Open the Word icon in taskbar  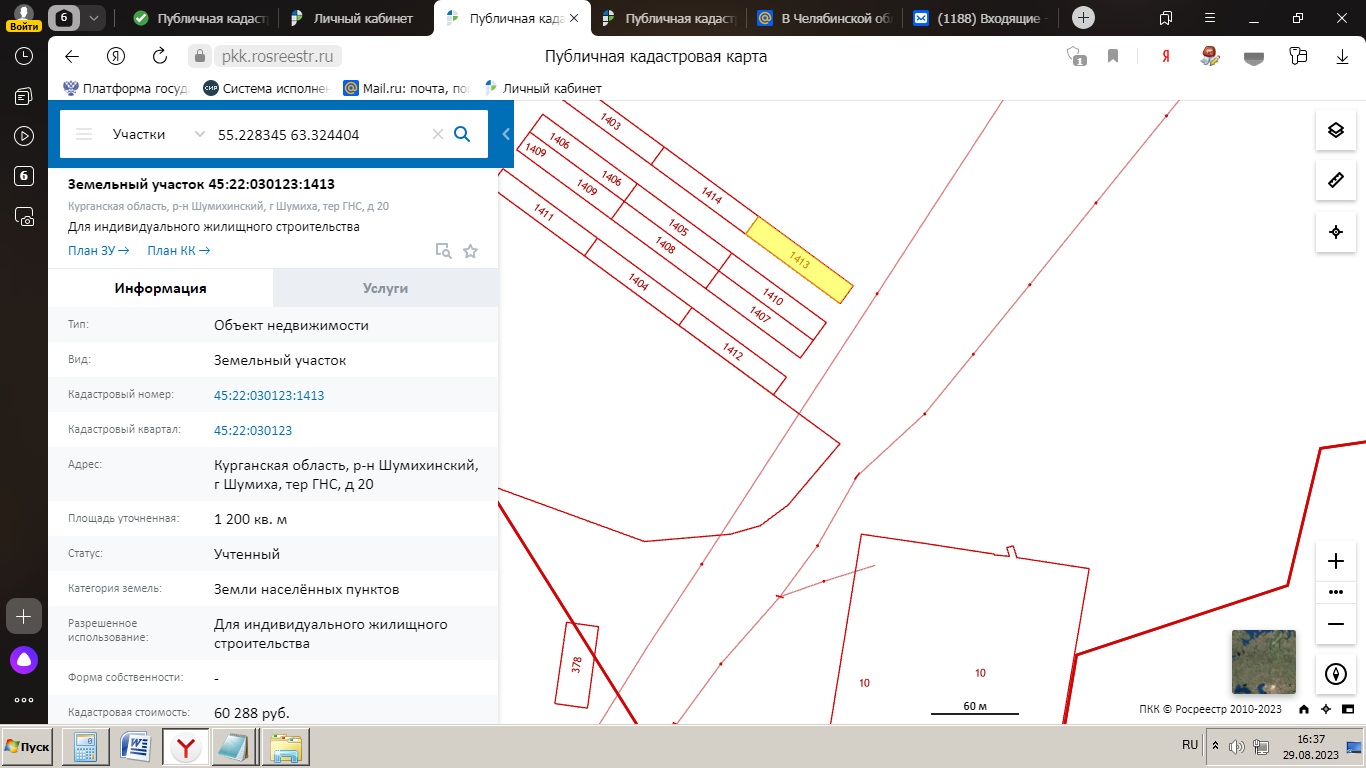pos(135,747)
